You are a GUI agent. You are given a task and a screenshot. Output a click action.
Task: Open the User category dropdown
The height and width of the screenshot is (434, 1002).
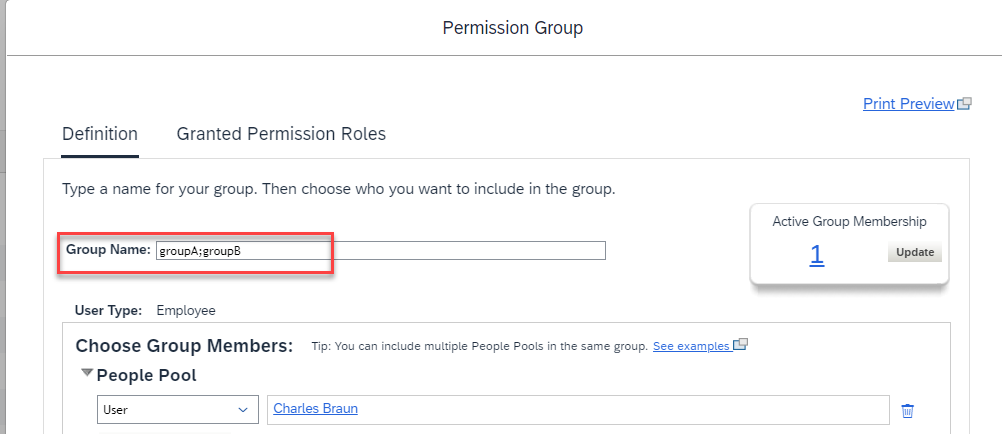pyautogui.click(x=178, y=410)
